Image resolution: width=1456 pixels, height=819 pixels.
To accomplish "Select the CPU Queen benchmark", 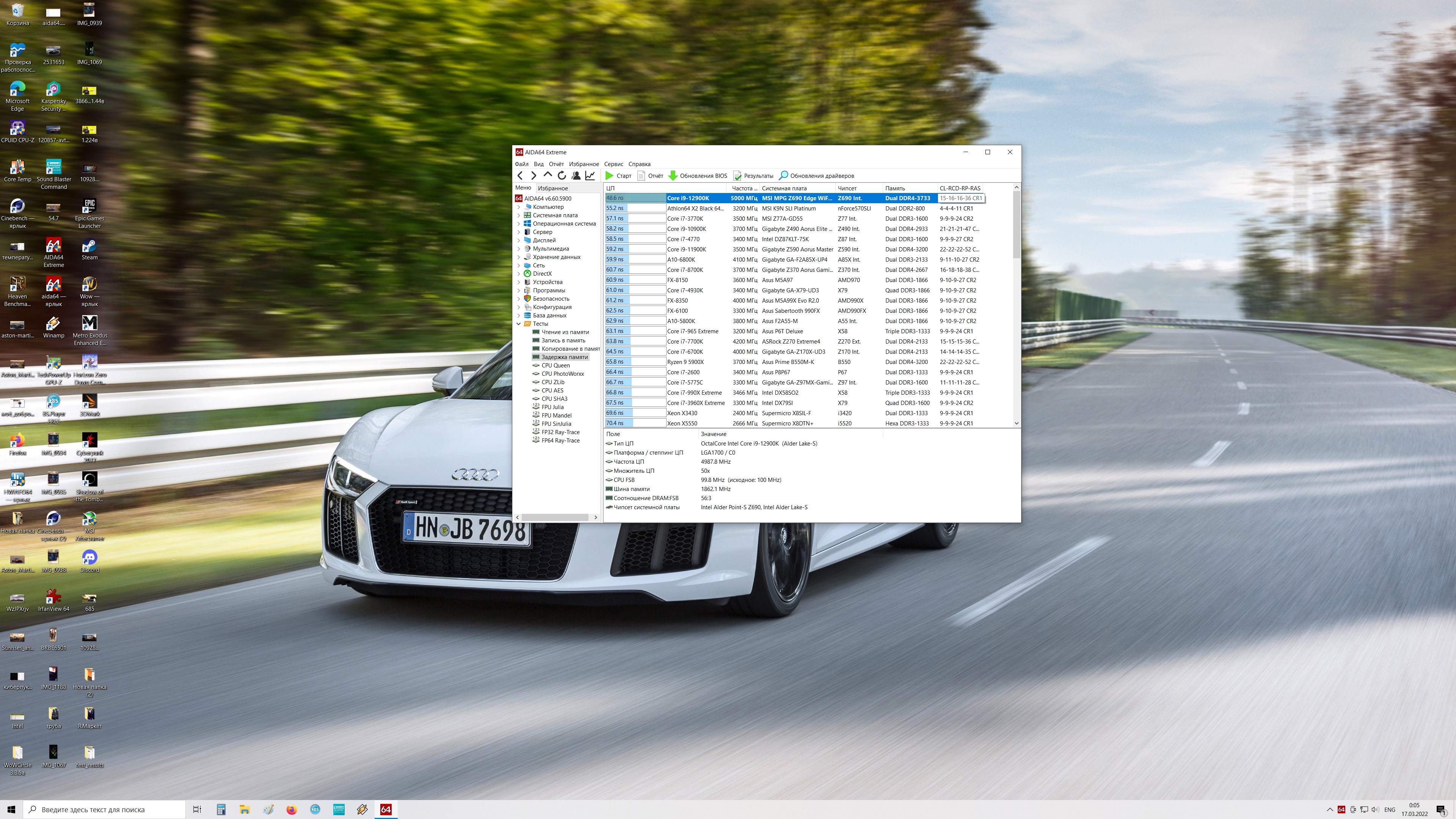I will (555, 365).
